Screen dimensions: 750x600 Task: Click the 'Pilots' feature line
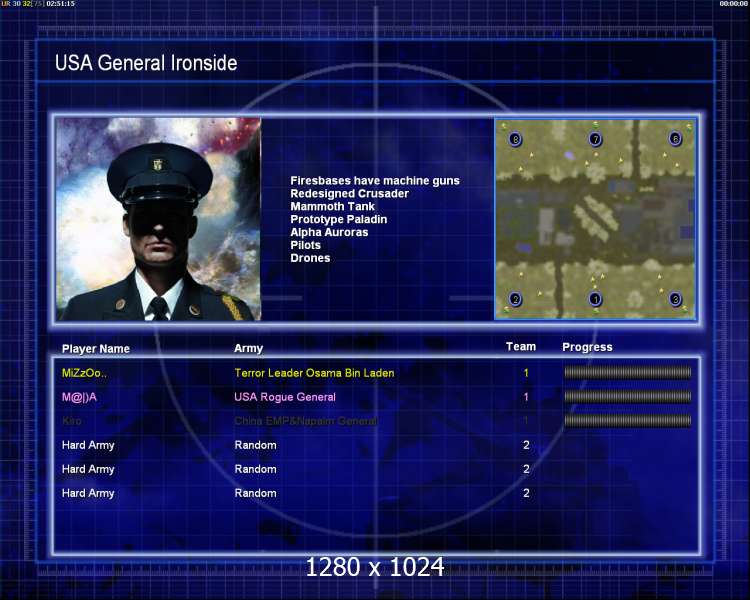point(305,245)
